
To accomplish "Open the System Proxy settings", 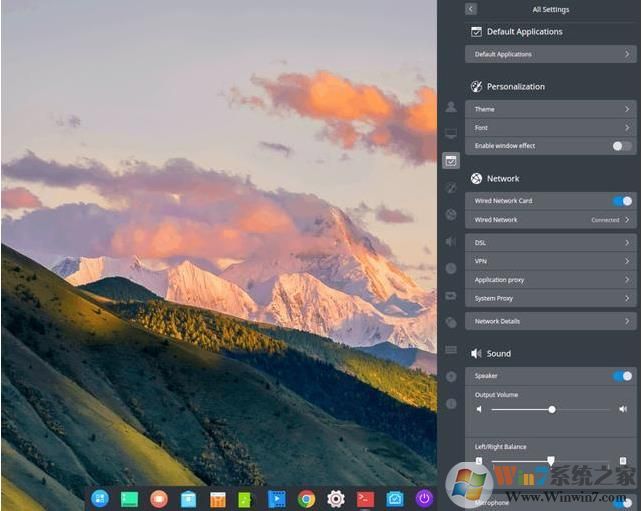I will (550, 298).
